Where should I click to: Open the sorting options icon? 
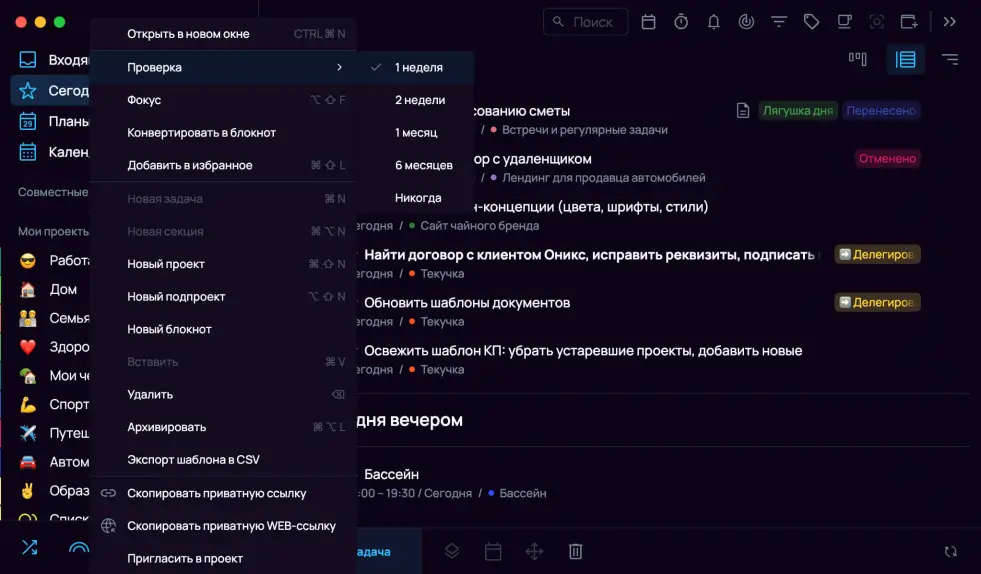click(x=950, y=59)
